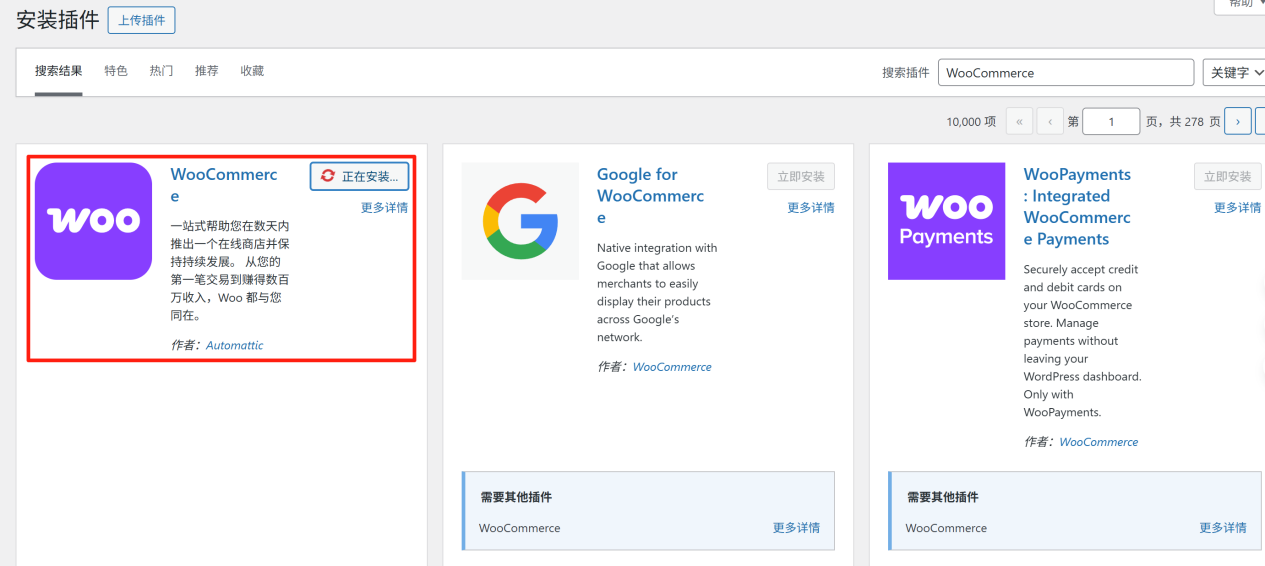The width and height of the screenshot is (1265, 566).
Task: Click 立即安装 for WooPayments
Action: coord(1227,176)
